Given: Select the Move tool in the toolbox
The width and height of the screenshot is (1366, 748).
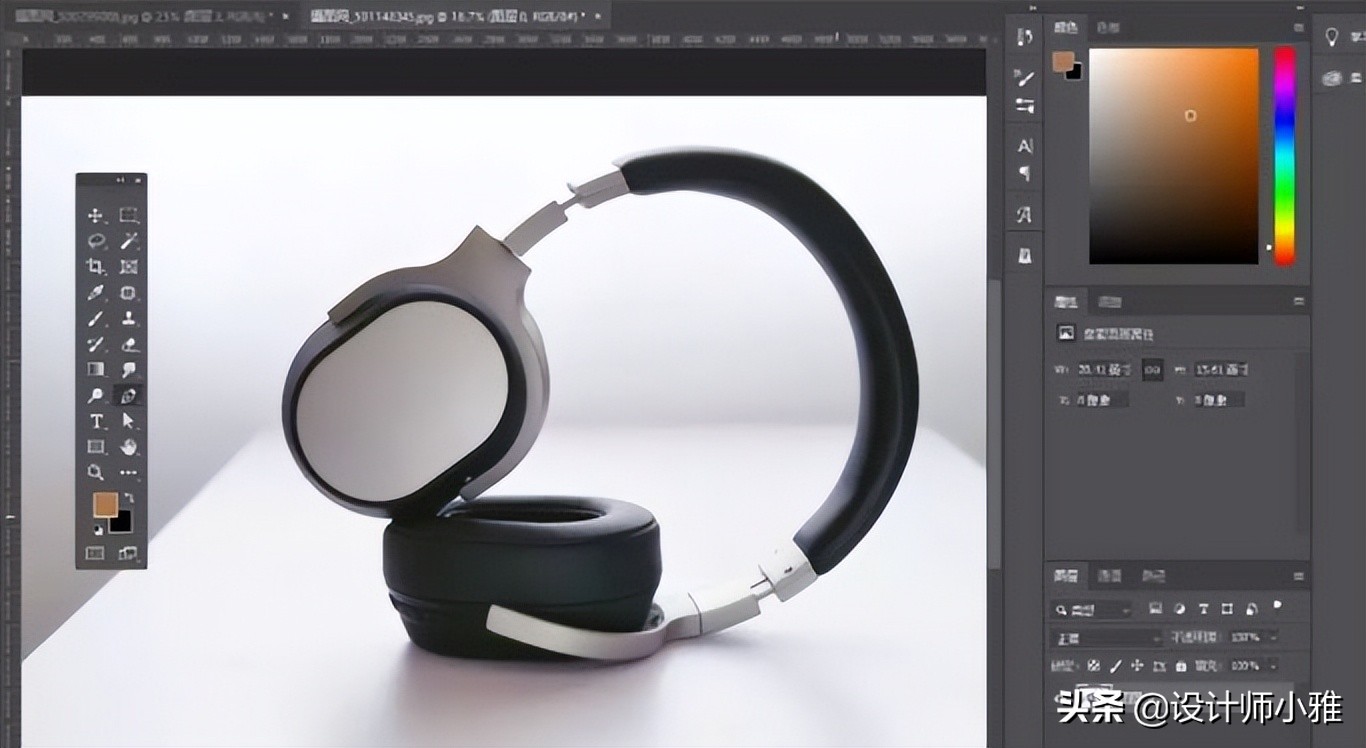Looking at the screenshot, I should (x=96, y=215).
